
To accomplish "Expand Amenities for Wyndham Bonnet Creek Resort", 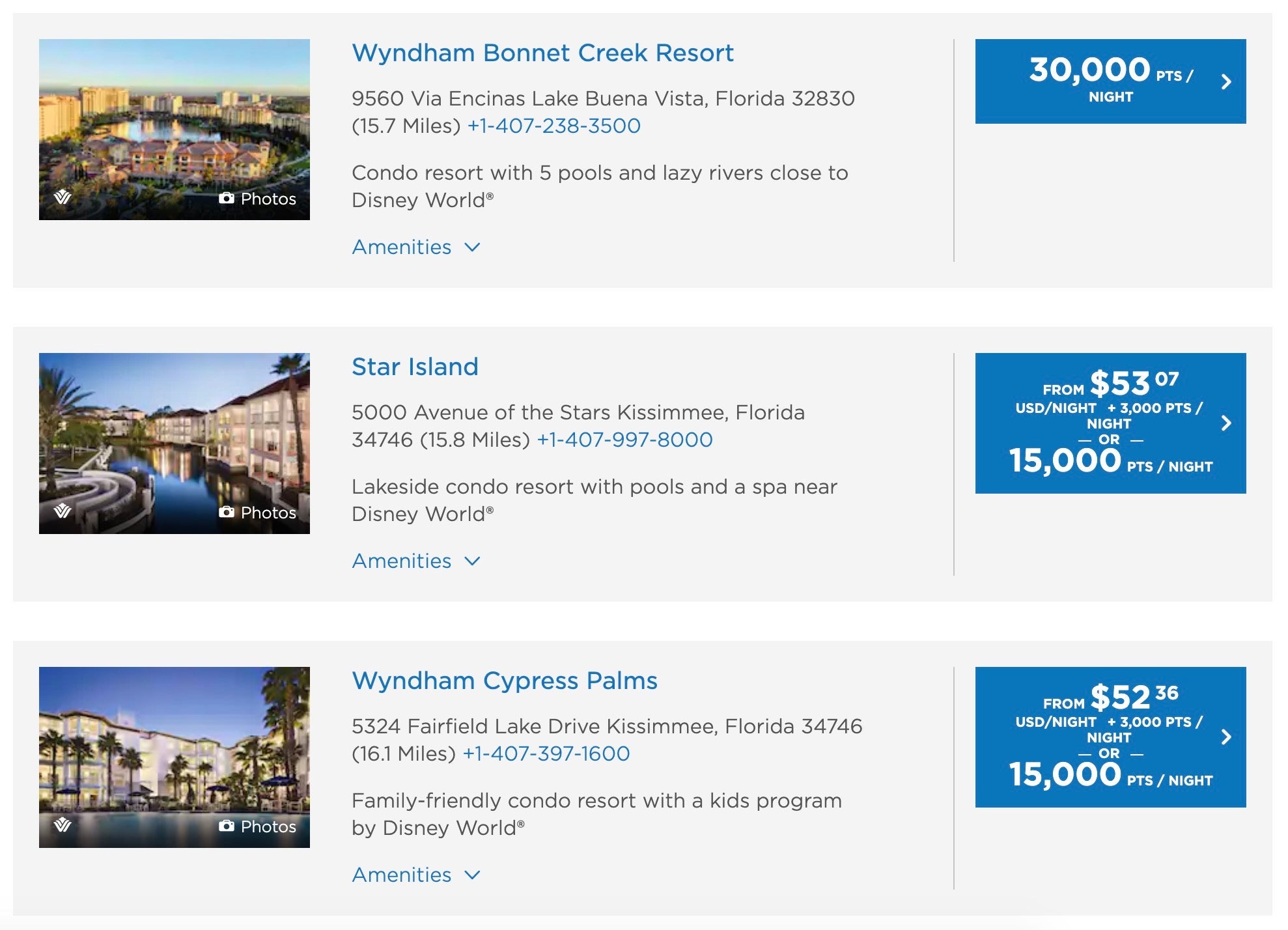I will coord(416,247).
